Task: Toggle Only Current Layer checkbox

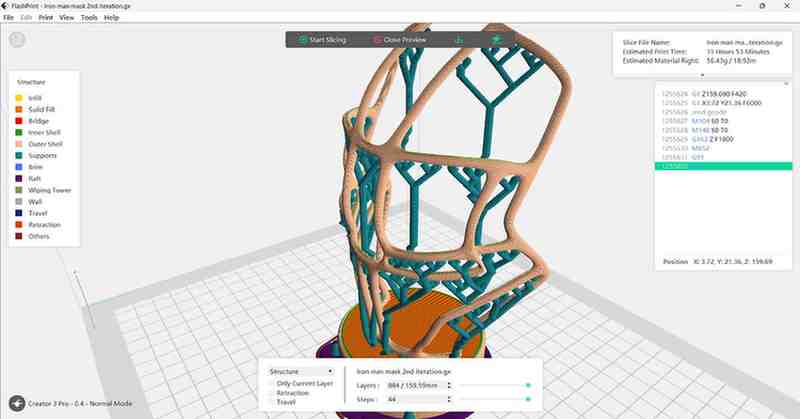Action: click(x=271, y=383)
